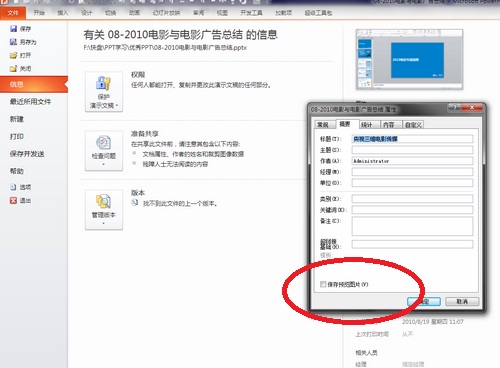Click the Comments text area
The height and width of the screenshot is (368, 500).
(x=412, y=226)
